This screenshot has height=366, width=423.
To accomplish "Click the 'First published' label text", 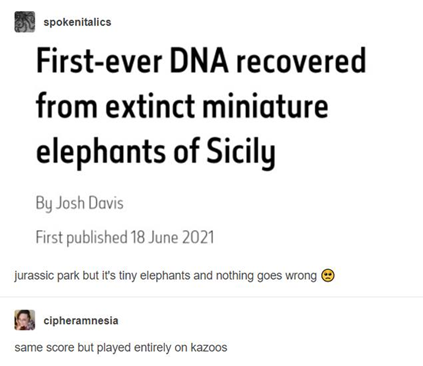I will [82, 238].
